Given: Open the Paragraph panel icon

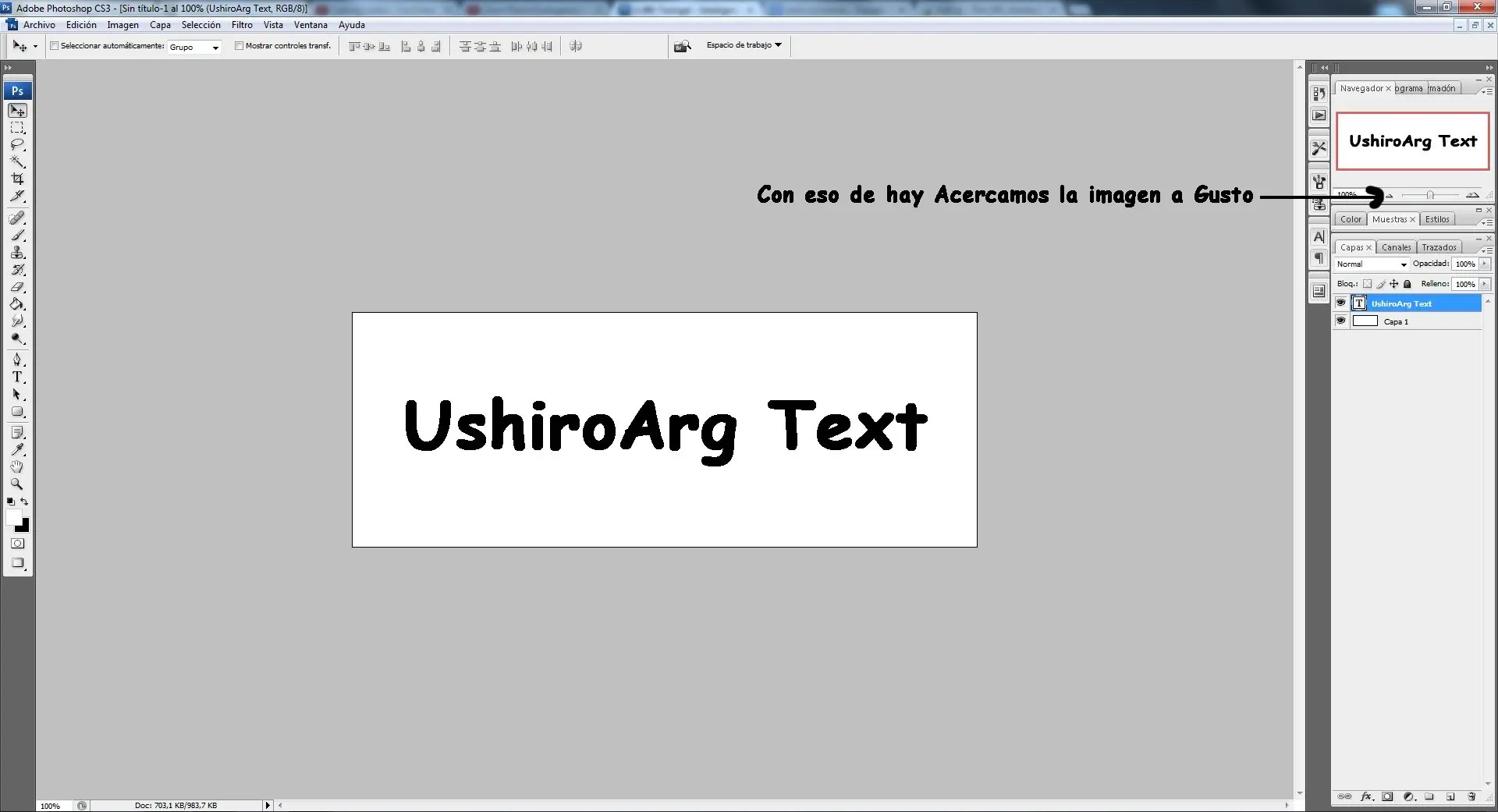Looking at the screenshot, I should [1319, 258].
